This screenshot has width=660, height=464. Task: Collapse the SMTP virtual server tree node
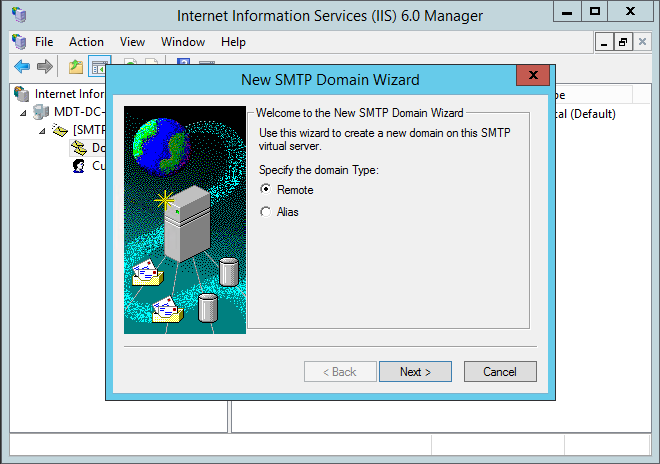(42, 131)
